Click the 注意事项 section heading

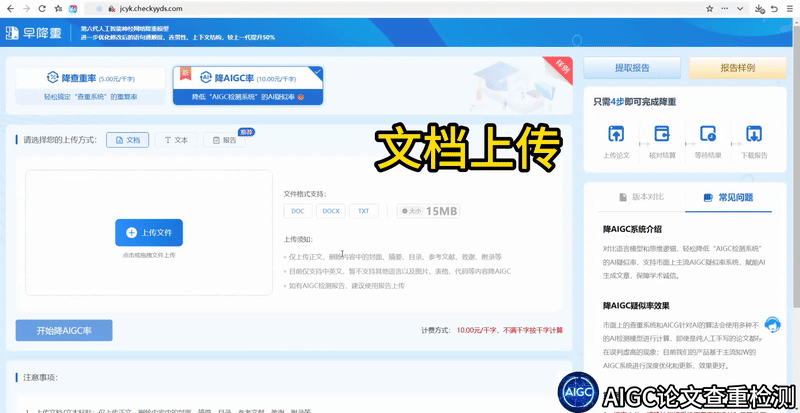tap(40, 377)
